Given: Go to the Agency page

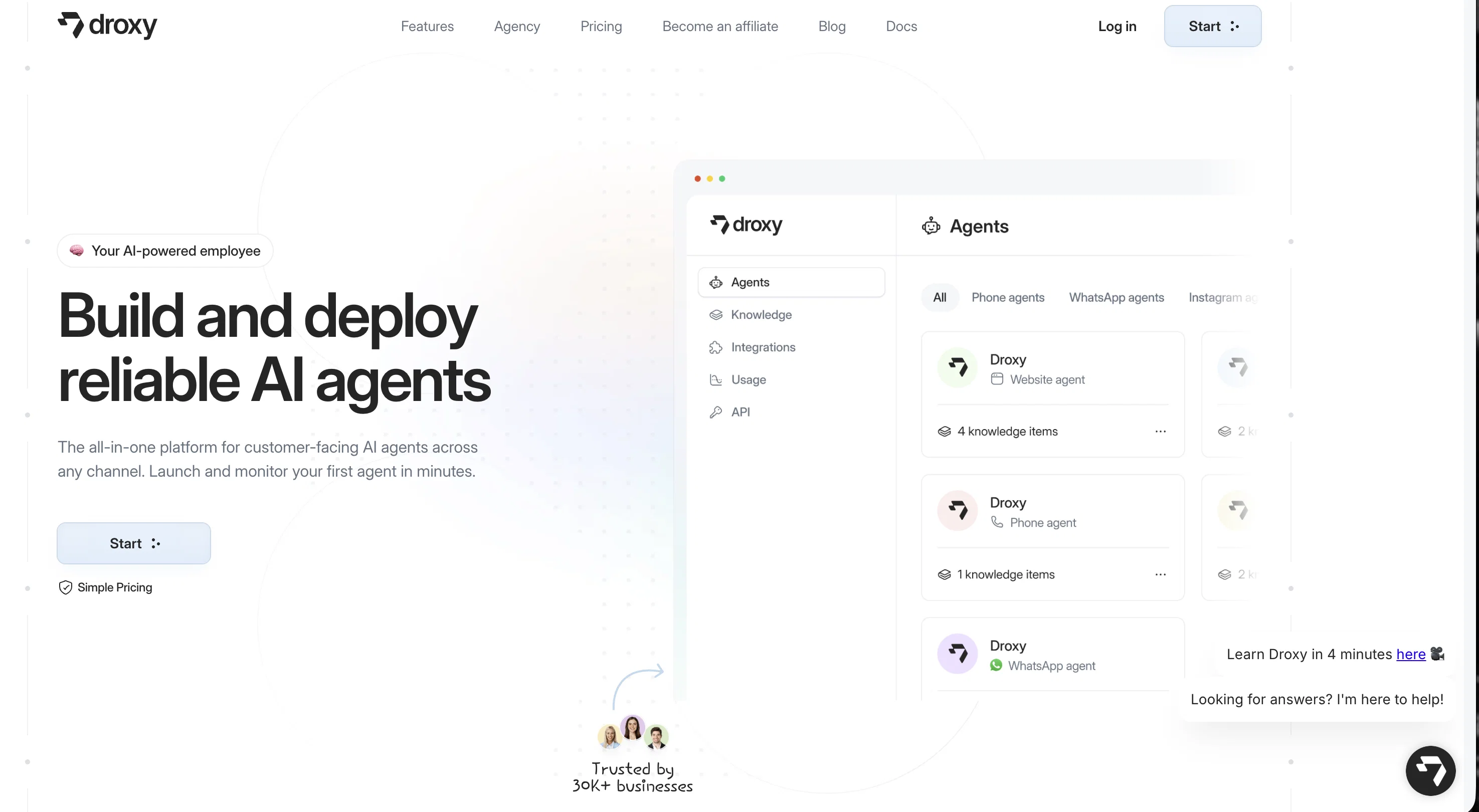Looking at the screenshot, I should (517, 27).
